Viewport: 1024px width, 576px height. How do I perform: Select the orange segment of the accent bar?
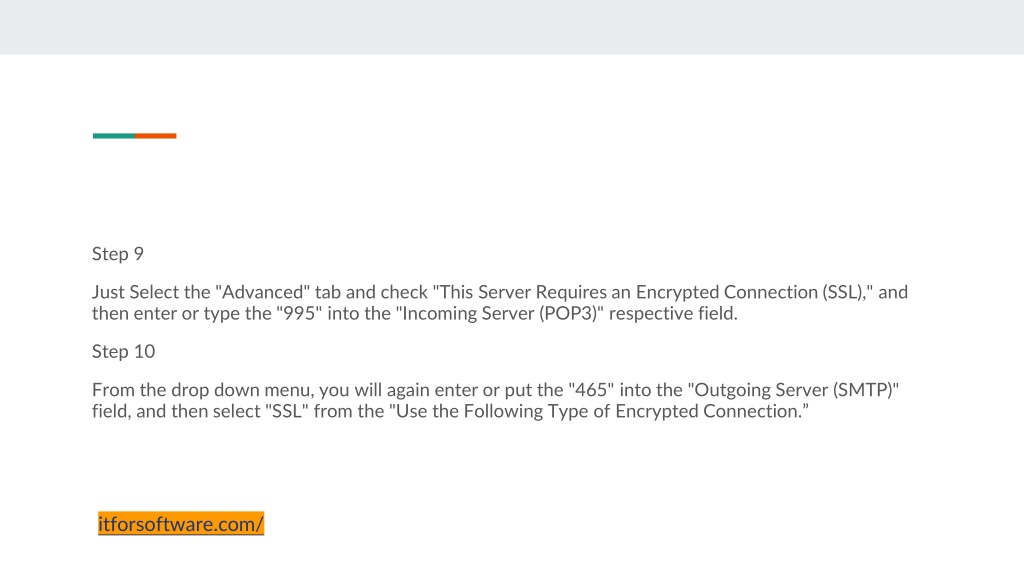(155, 136)
